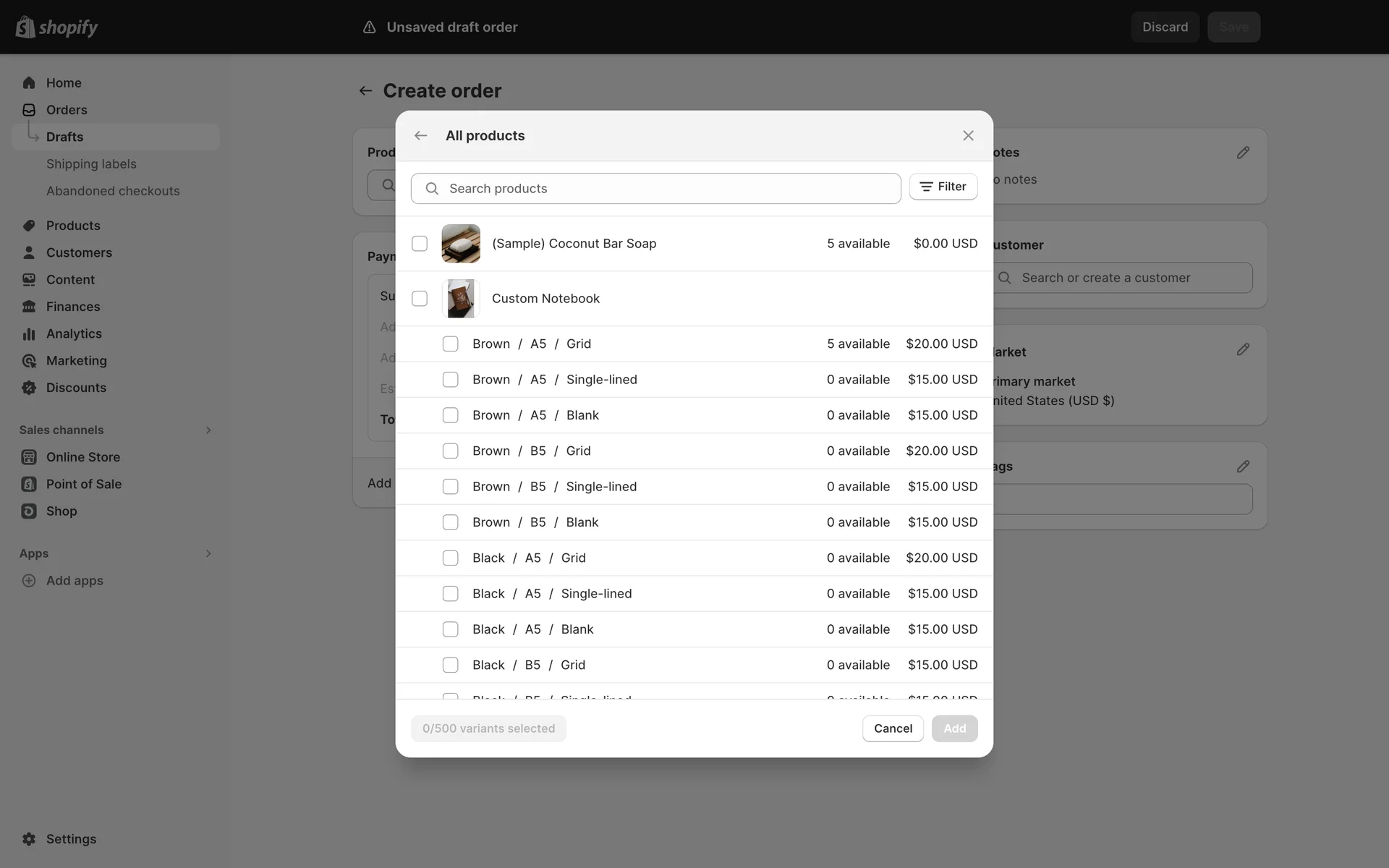
Task: Toggle the Custom Notebook product checkbox
Action: (x=420, y=299)
